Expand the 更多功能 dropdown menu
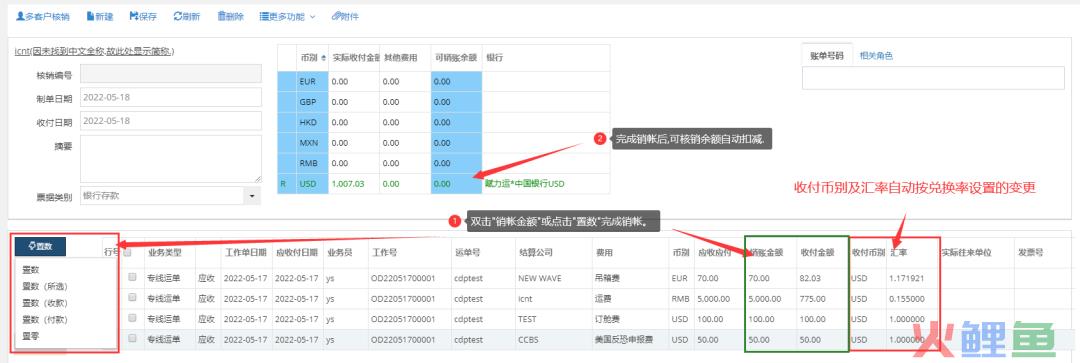The image size is (1080, 363). click(288, 17)
